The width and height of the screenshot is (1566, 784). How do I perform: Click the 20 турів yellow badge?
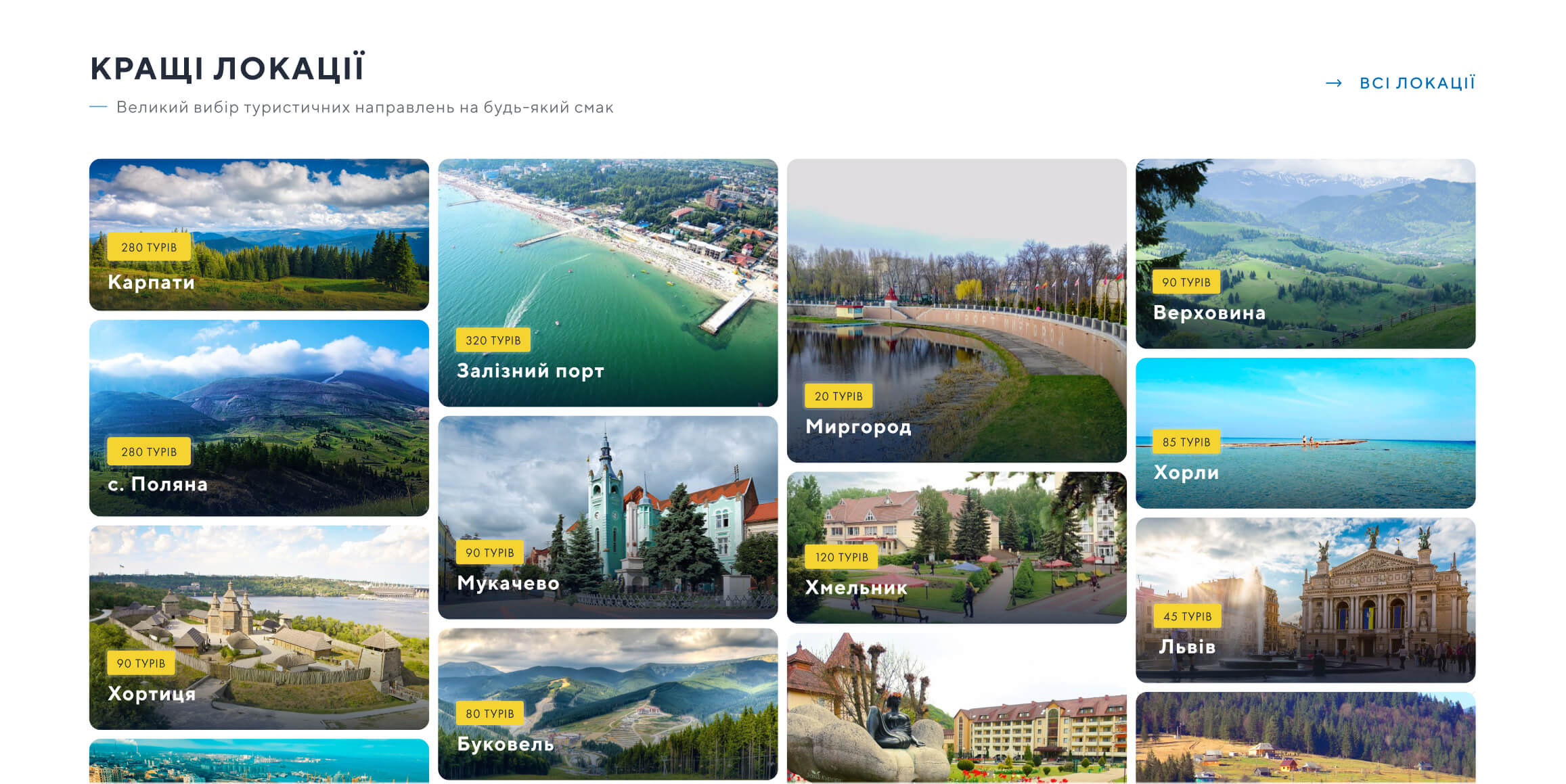point(838,396)
